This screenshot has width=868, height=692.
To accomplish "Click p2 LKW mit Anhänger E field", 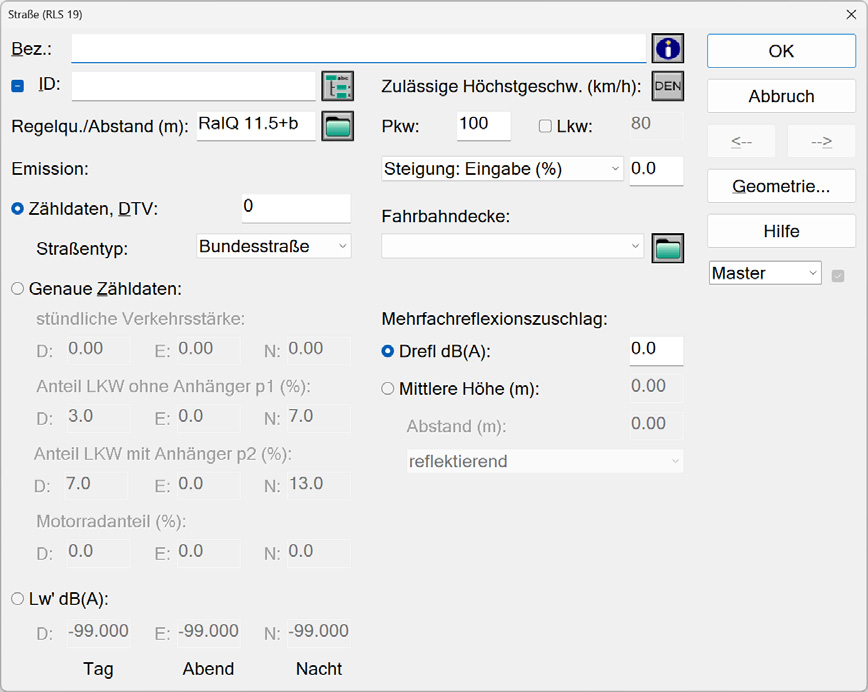I will pyautogui.click(x=209, y=486).
